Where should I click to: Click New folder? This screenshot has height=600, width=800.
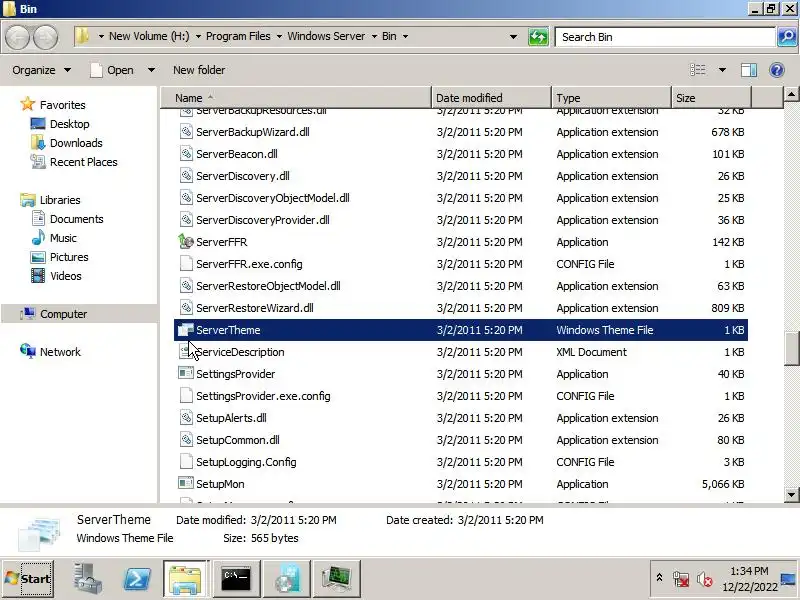[199, 70]
